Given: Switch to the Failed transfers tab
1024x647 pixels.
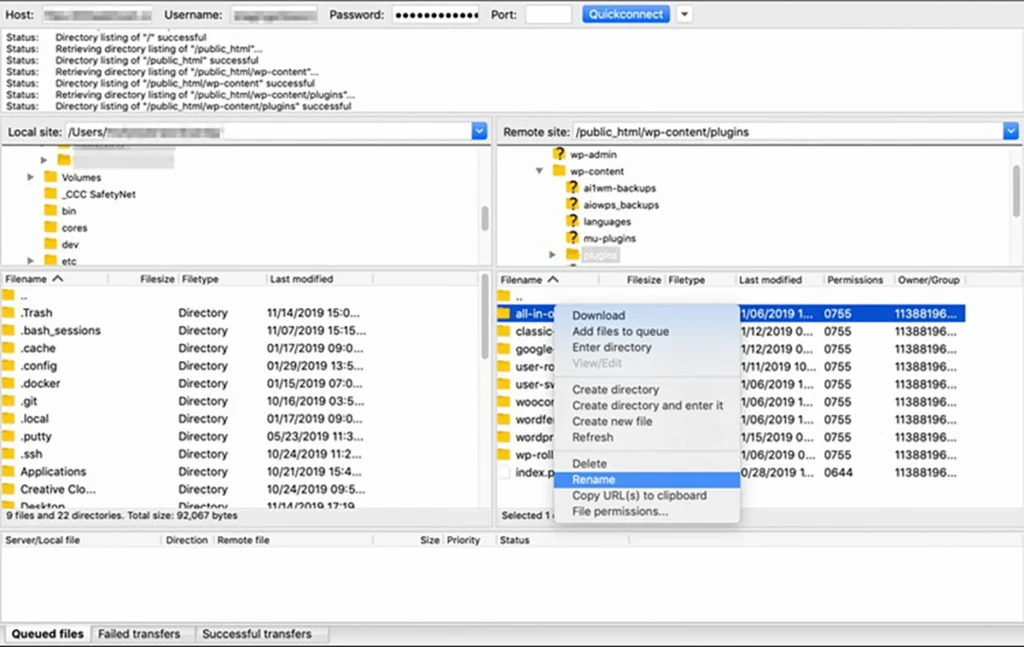Looking at the screenshot, I should [x=141, y=634].
